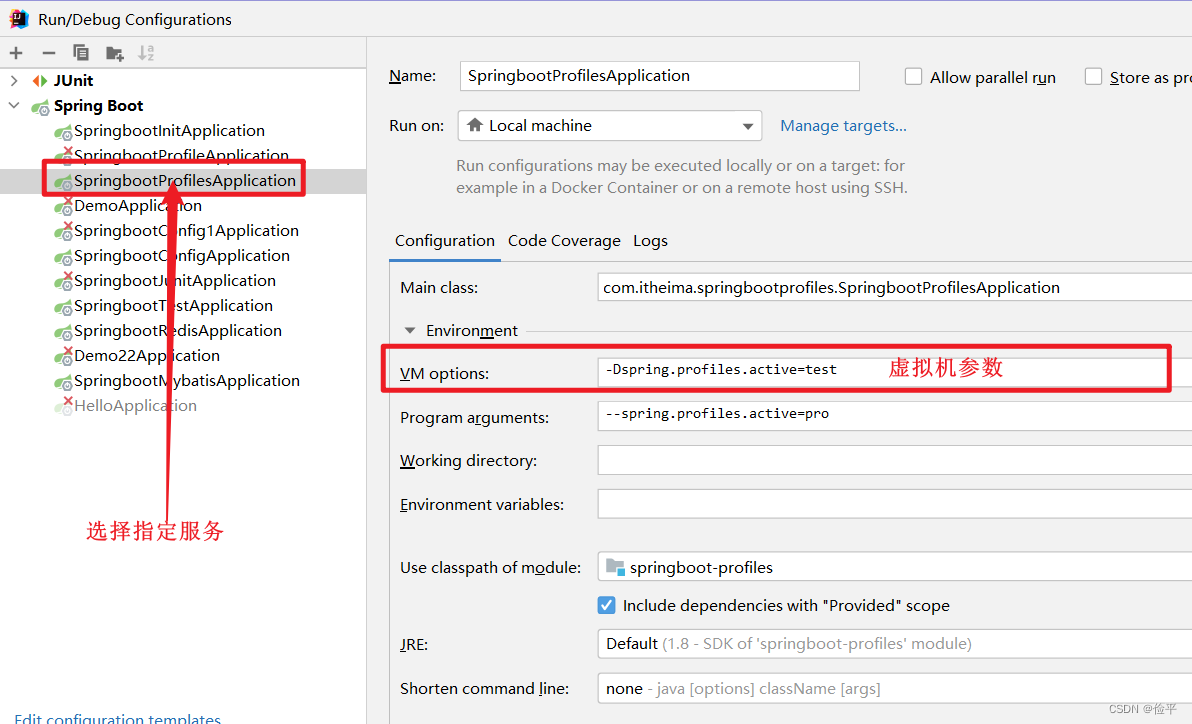Image resolution: width=1192 pixels, height=724 pixels.
Task: Click SpringbootMybatisApplication icon
Action: pyautogui.click(x=63, y=381)
